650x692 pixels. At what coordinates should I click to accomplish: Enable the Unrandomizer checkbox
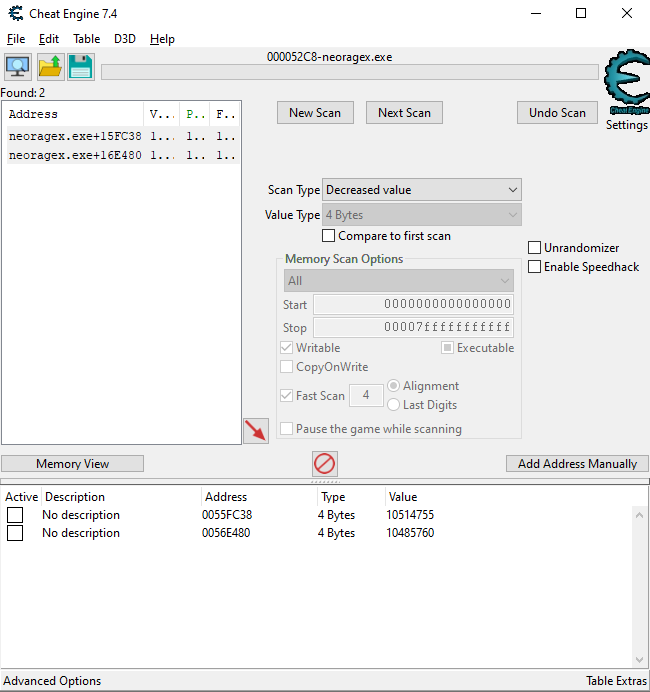(534, 248)
